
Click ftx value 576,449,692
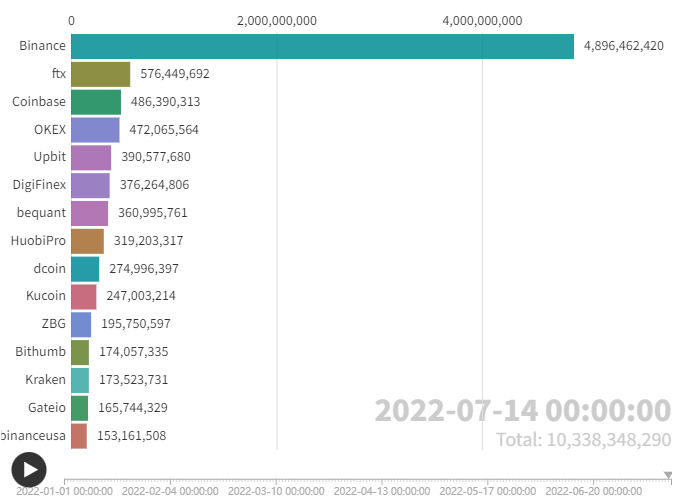pyautogui.click(x=175, y=74)
